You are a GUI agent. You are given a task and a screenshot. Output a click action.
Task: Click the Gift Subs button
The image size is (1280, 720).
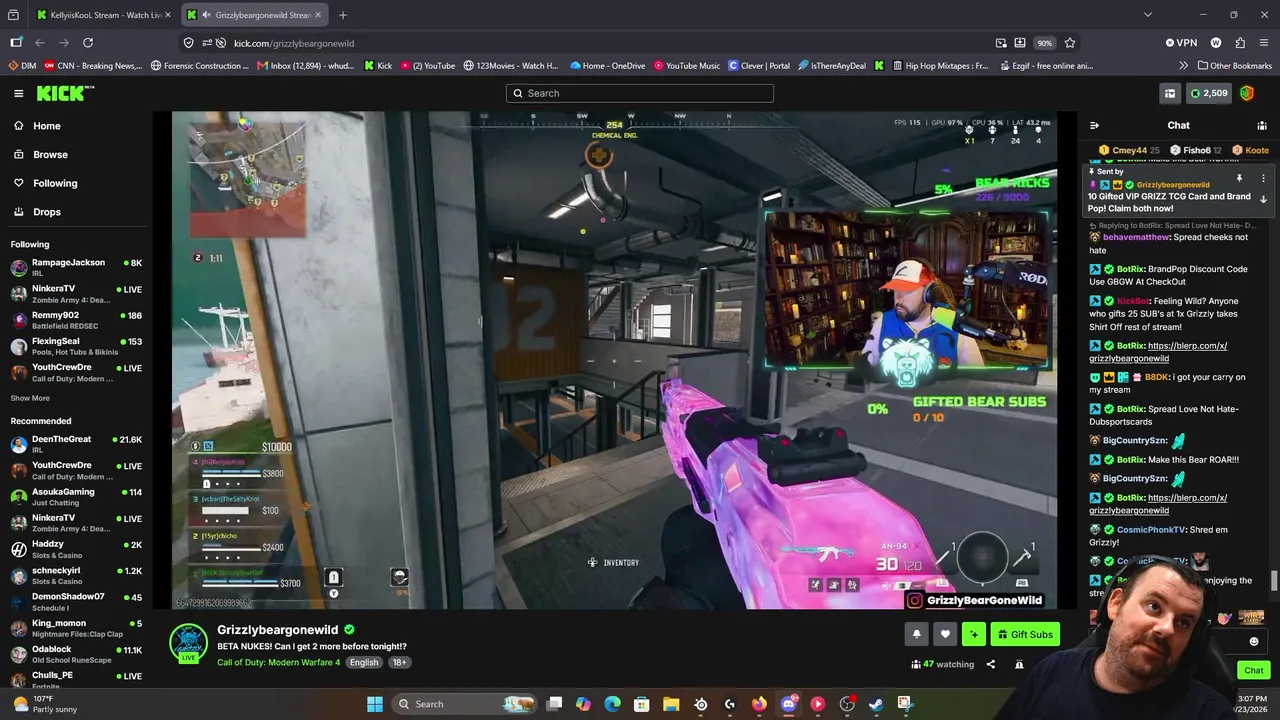click(1025, 634)
